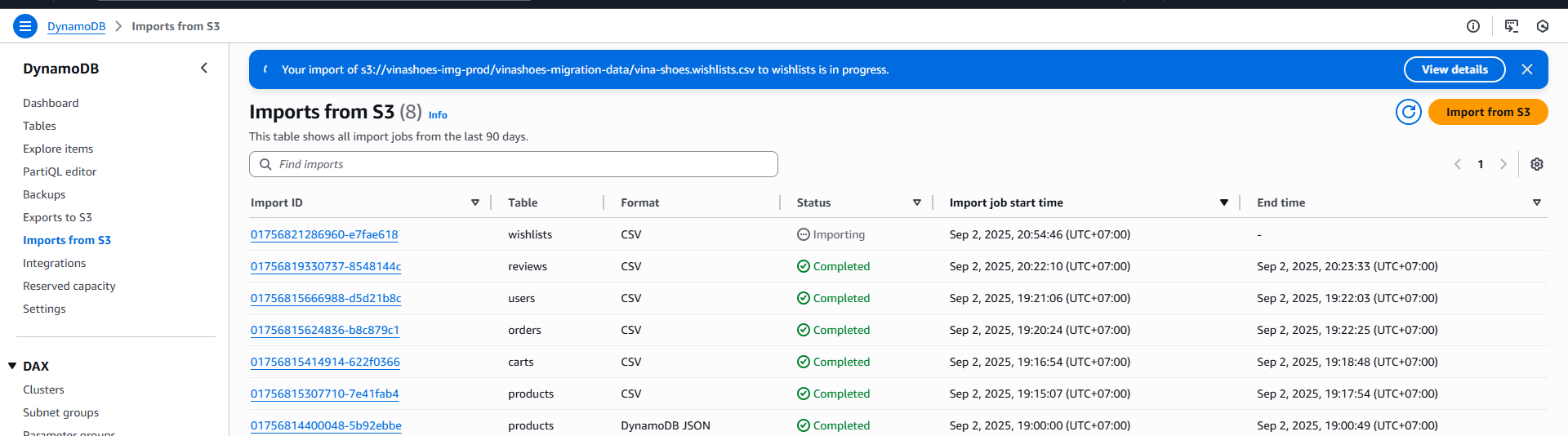This screenshot has height=436, width=1568.
Task: Open CloudShell icon in top bar
Action: point(1511,26)
